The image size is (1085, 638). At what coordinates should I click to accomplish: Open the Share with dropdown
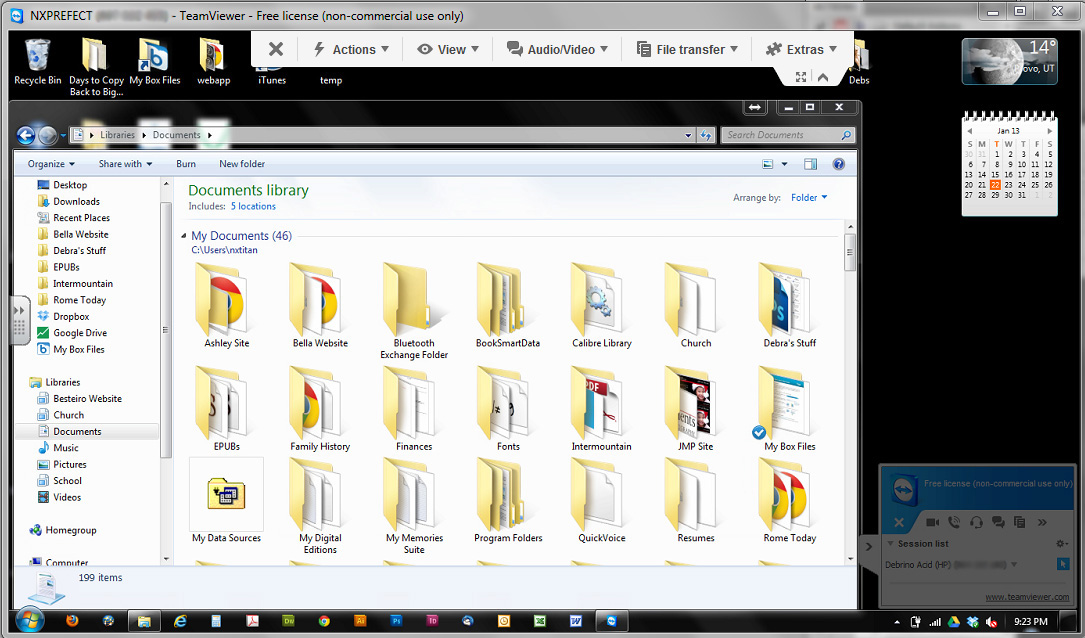pos(125,164)
